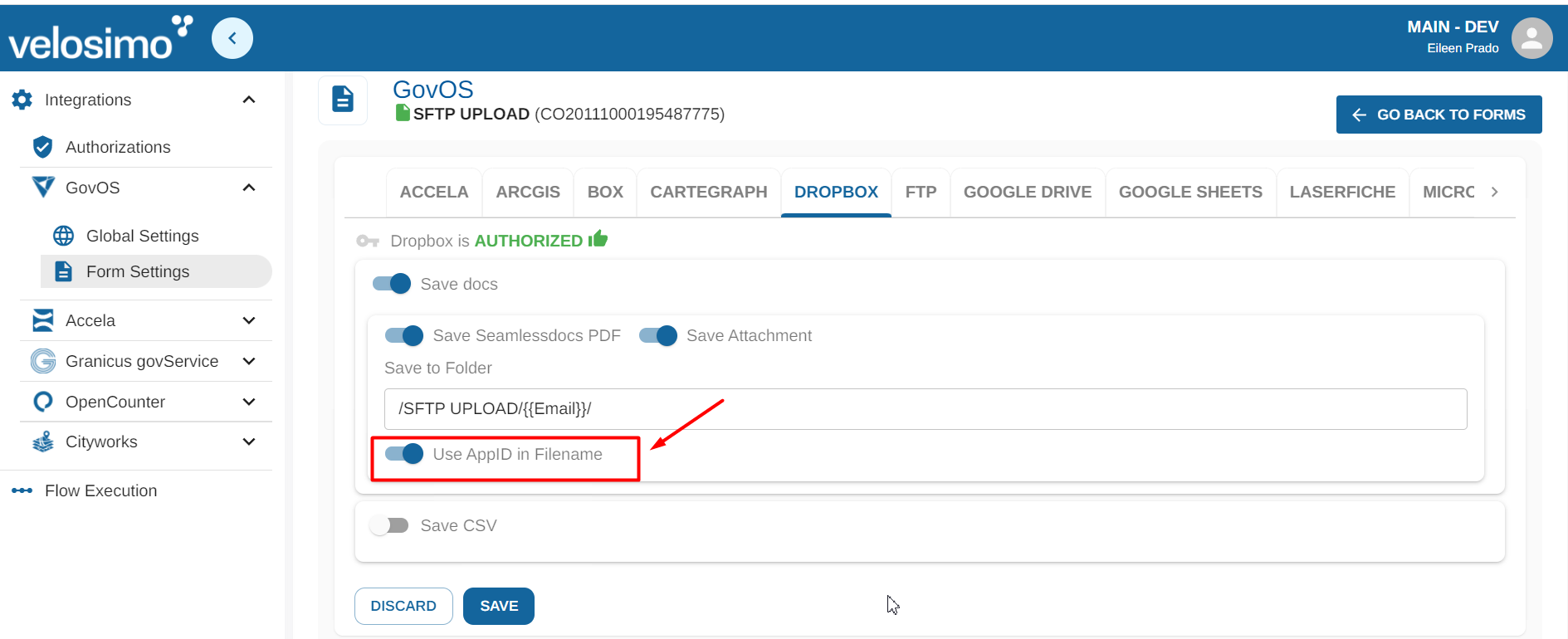1568x639 pixels.
Task: Click the GovOS page title
Action: click(433, 89)
